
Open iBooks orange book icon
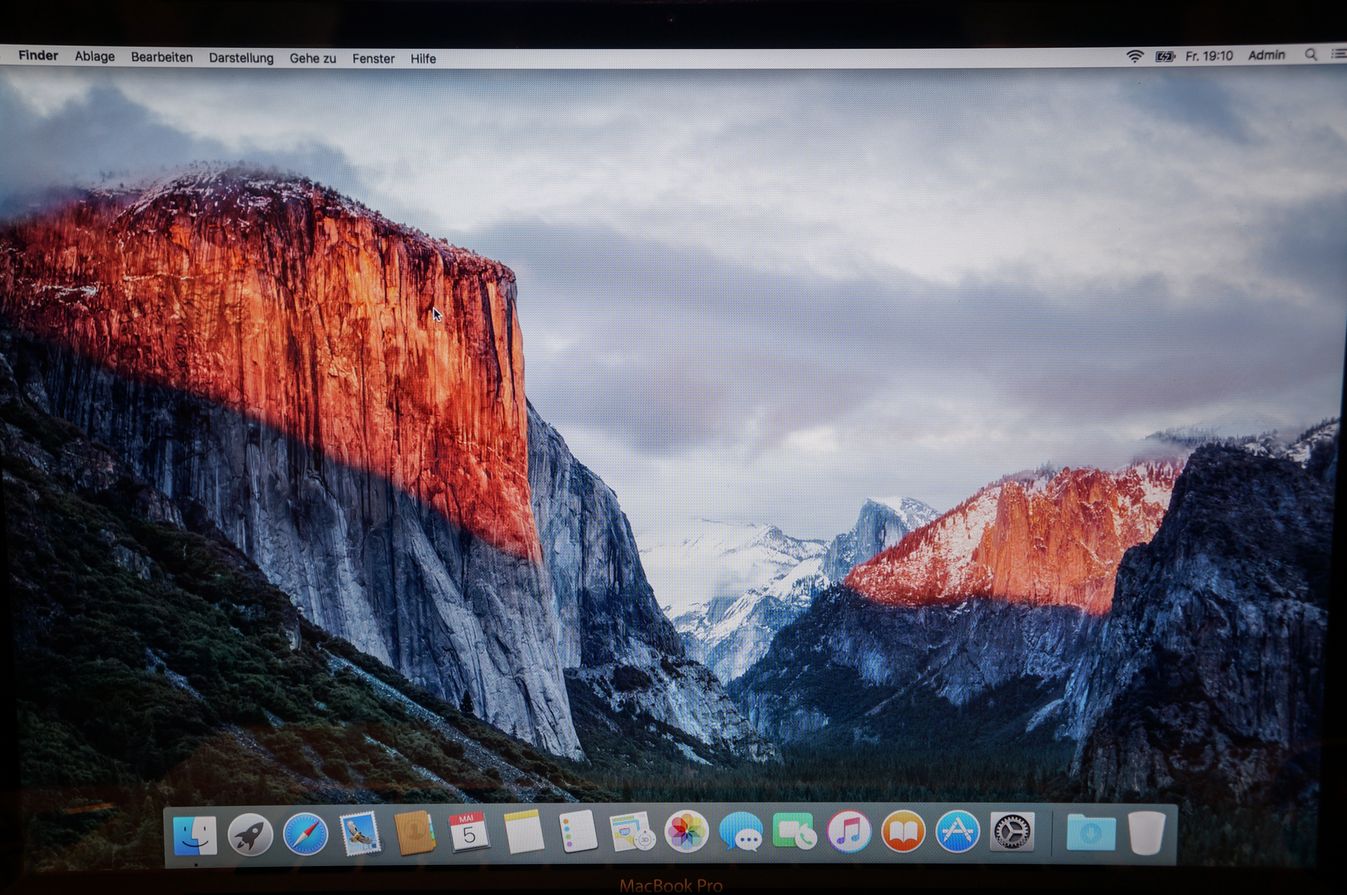(903, 831)
